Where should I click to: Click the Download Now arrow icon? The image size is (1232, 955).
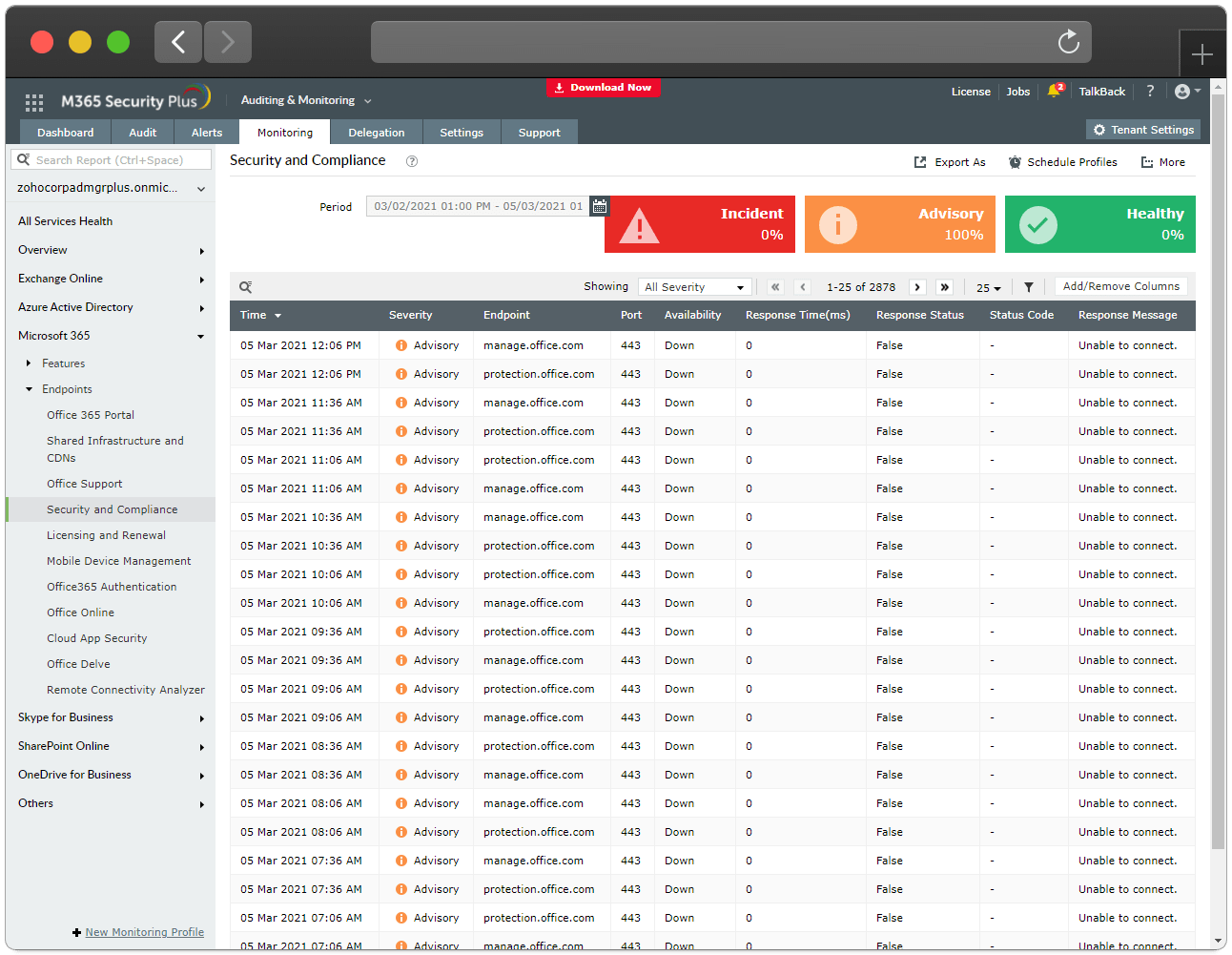[560, 88]
